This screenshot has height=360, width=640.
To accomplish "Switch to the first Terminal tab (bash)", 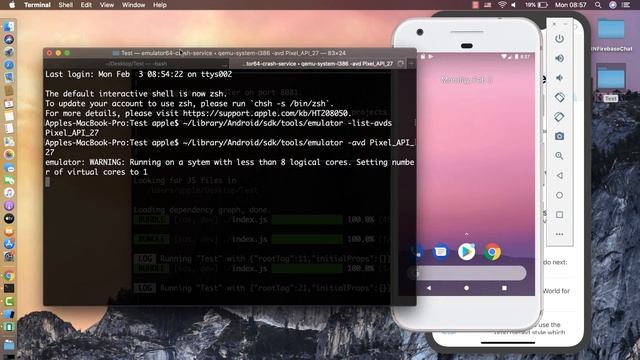I will pyautogui.click(x=136, y=64).
